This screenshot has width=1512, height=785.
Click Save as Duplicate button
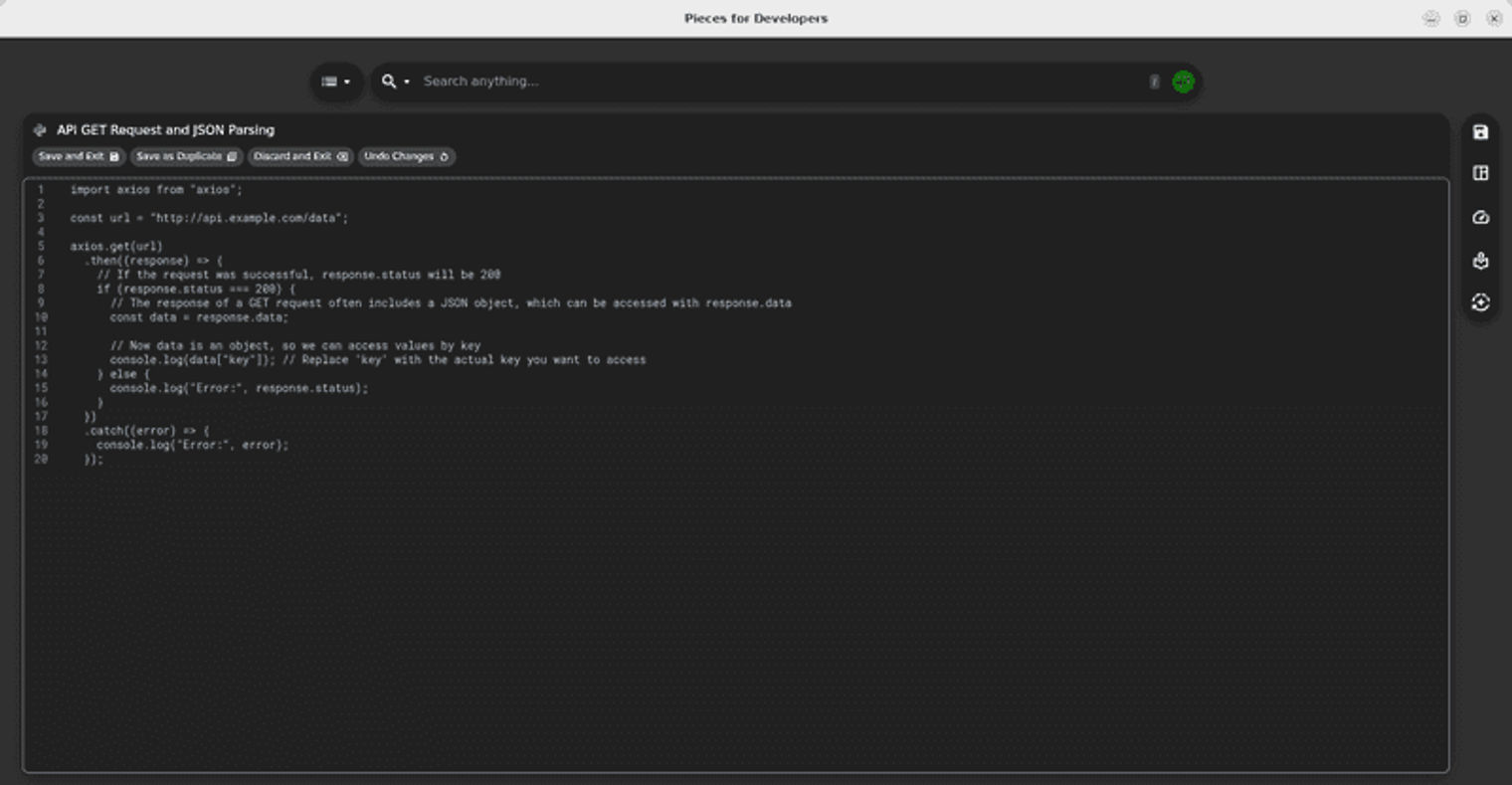pos(186,156)
